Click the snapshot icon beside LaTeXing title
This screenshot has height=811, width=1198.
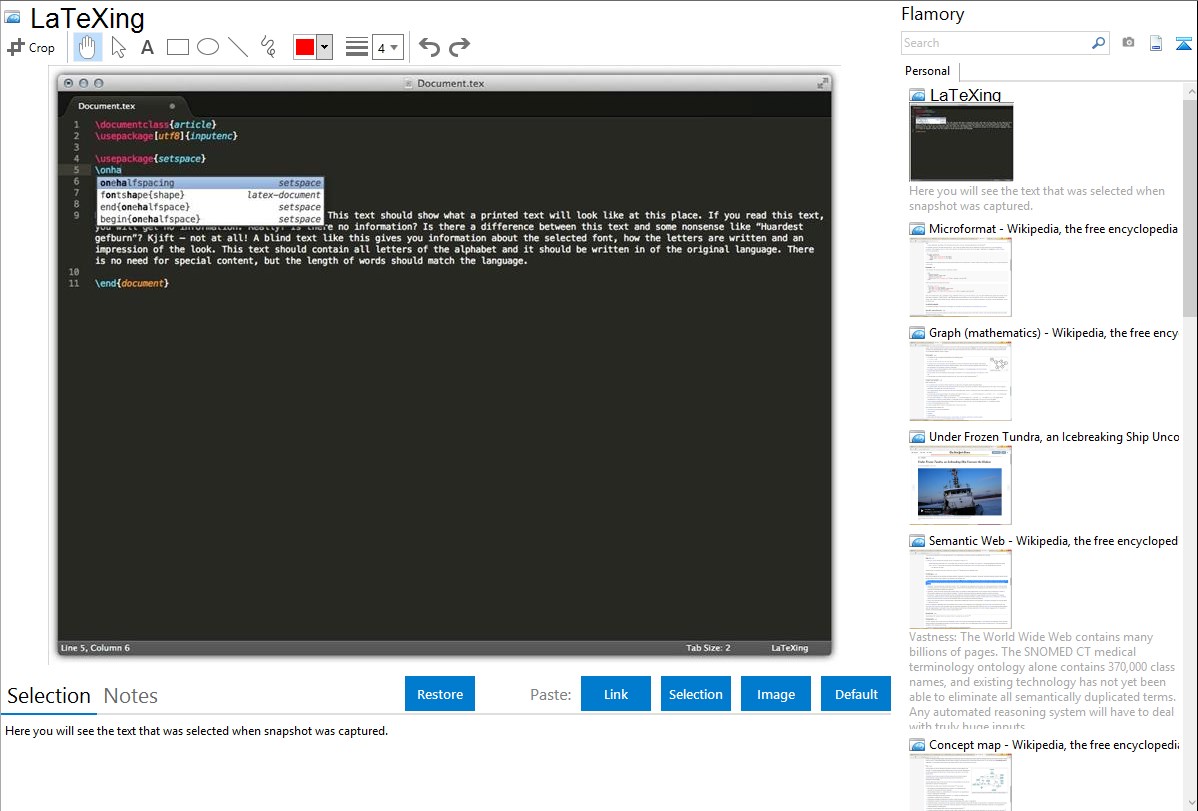(12, 18)
